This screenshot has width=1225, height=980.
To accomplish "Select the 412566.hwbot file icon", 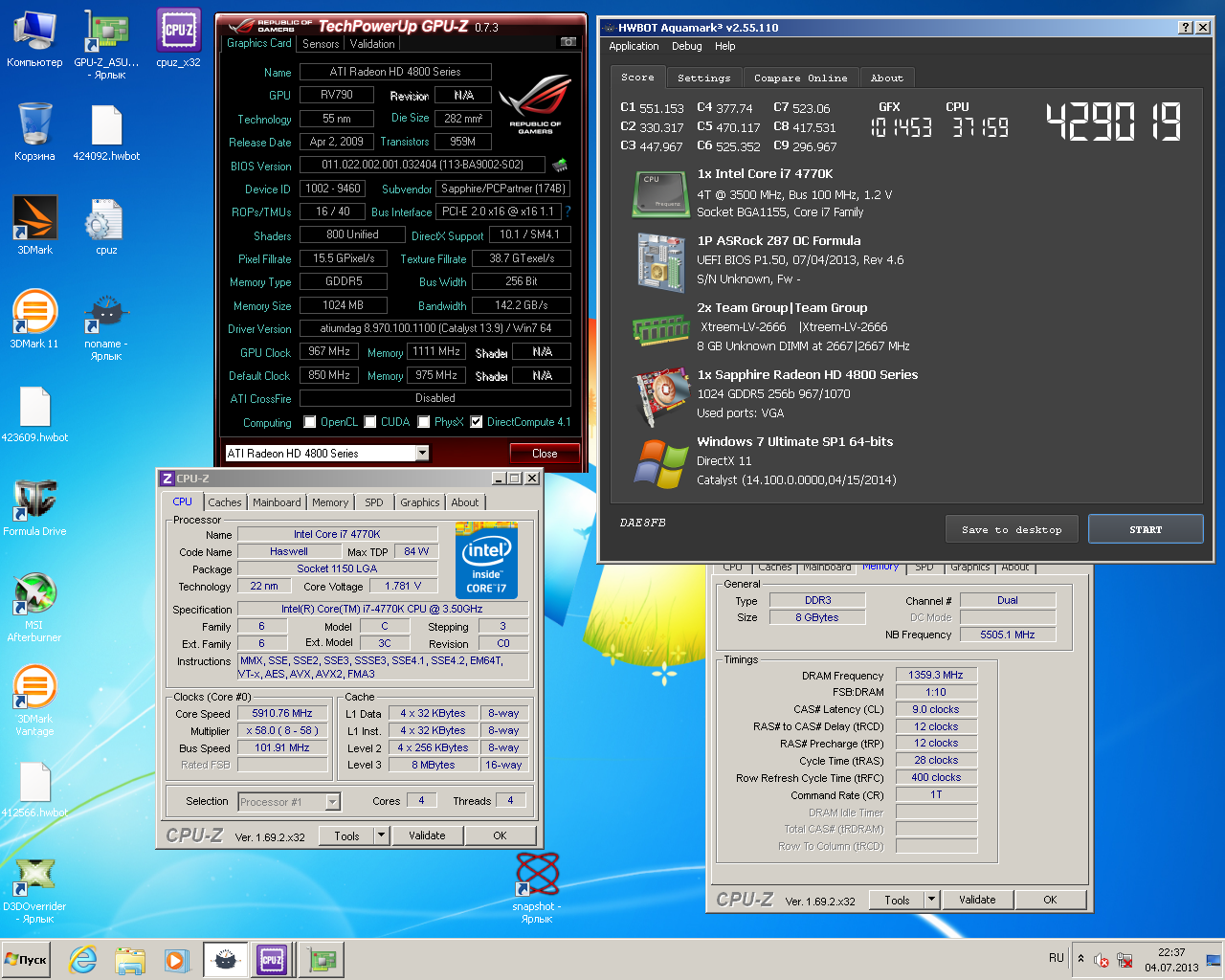I will [x=34, y=788].
